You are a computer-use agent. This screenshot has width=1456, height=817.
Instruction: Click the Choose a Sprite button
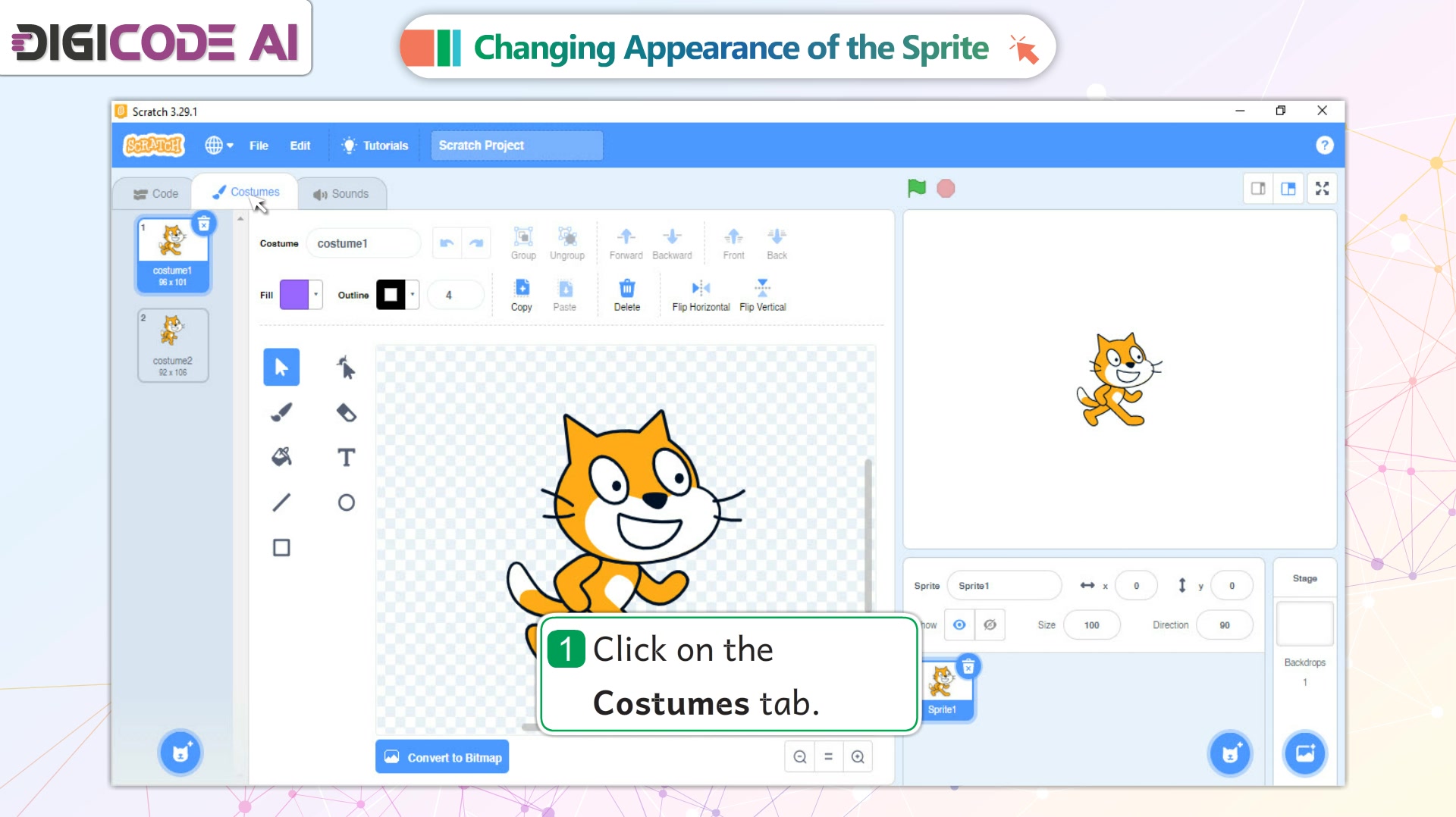(x=1230, y=753)
